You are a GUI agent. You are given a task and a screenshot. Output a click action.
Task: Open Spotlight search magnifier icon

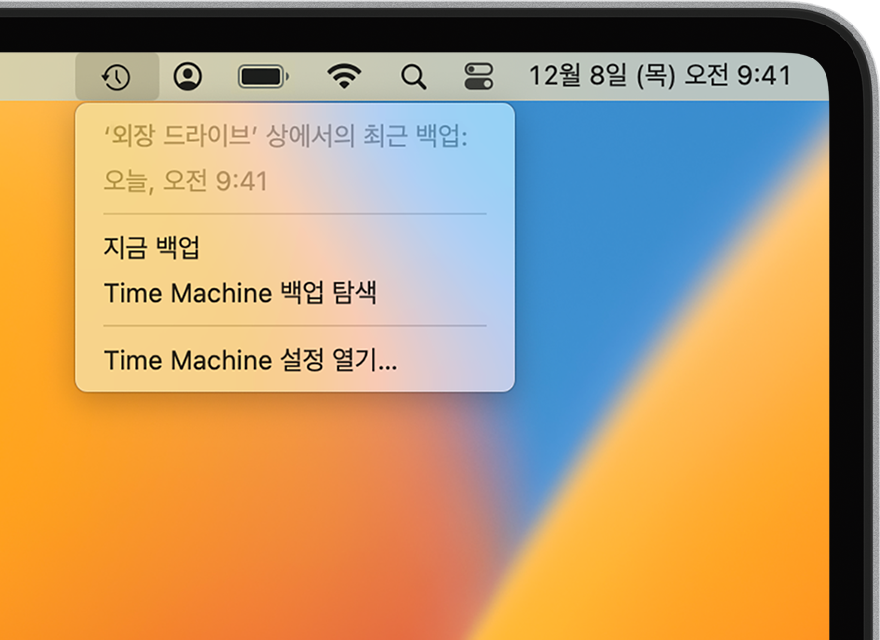pyautogui.click(x=414, y=77)
